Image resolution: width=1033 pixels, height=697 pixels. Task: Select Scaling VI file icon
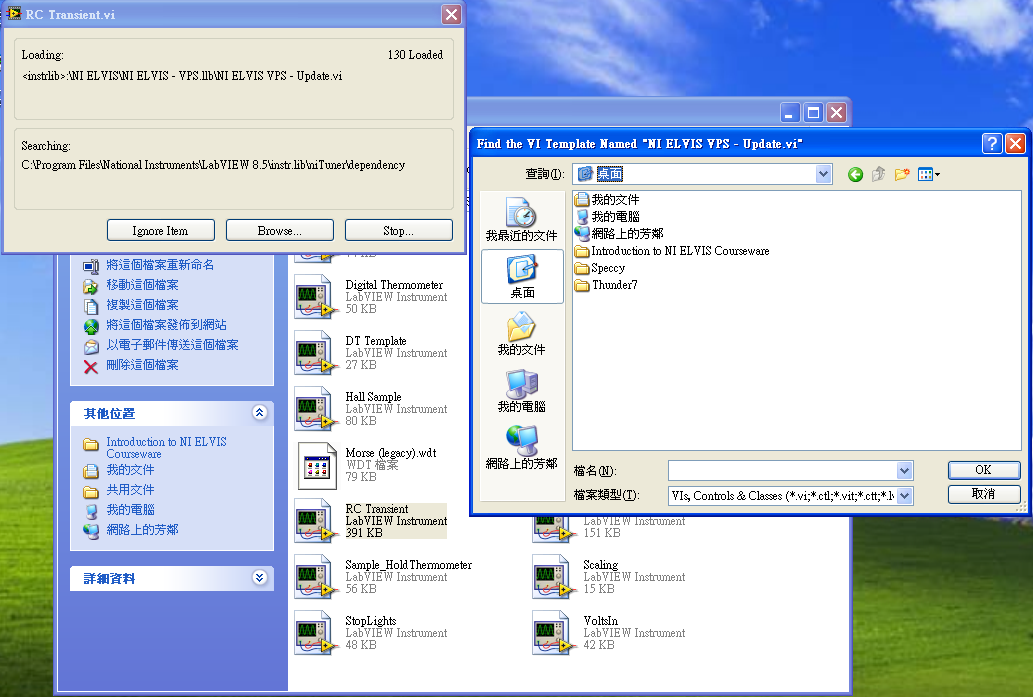pos(552,576)
